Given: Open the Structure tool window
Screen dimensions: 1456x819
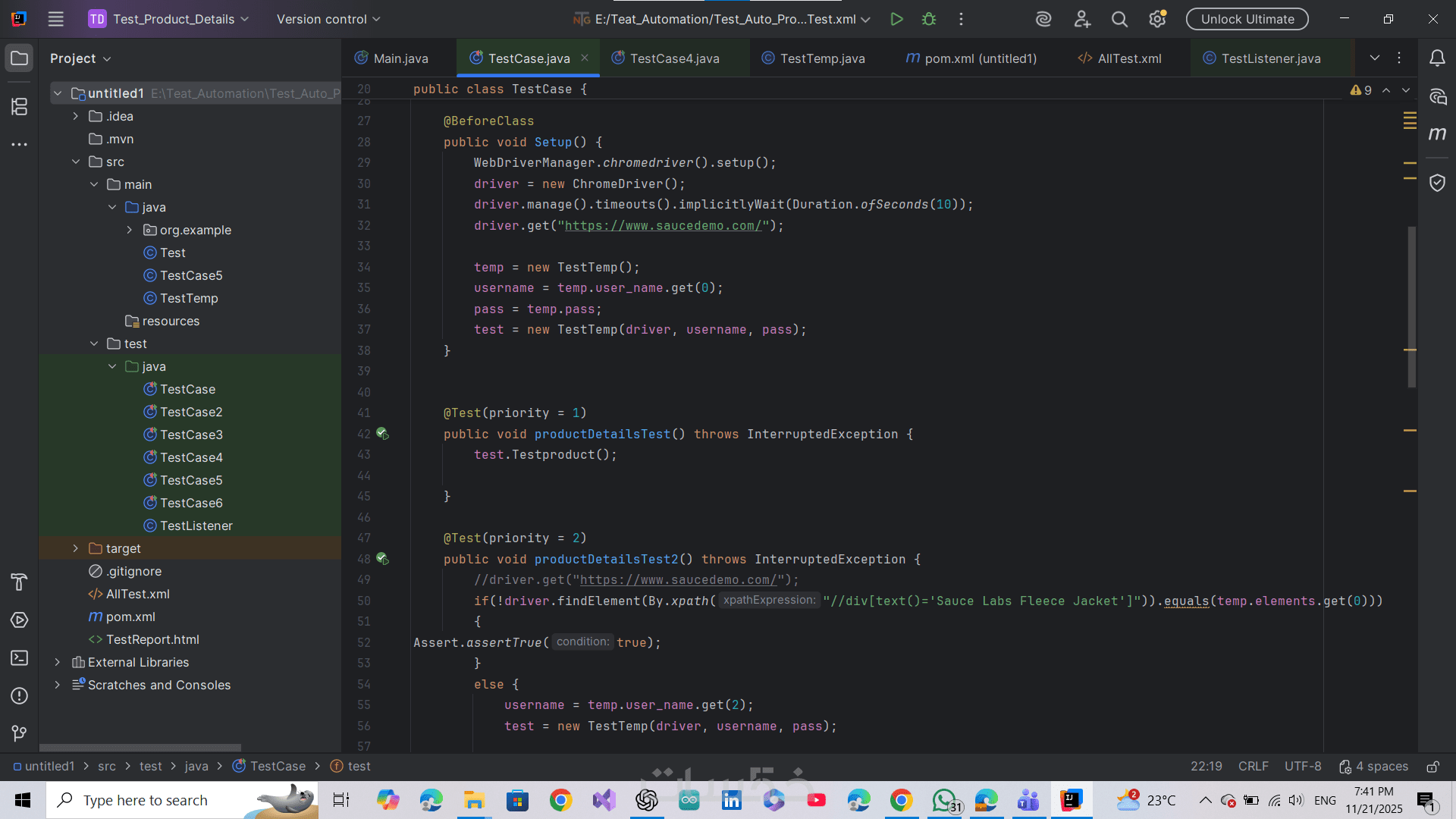Looking at the screenshot, I should click(x=20, y=107).
